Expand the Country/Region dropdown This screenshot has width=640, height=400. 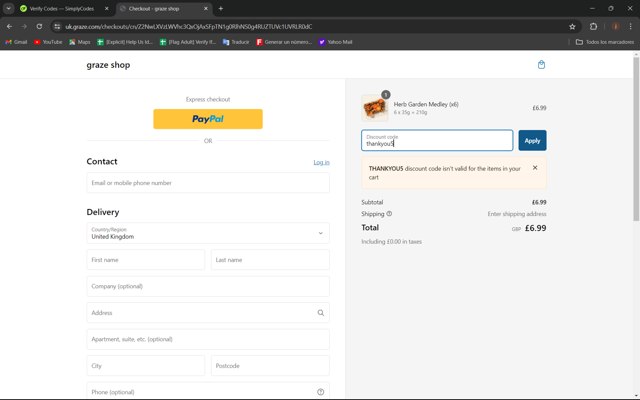click(x=208, y=233)
